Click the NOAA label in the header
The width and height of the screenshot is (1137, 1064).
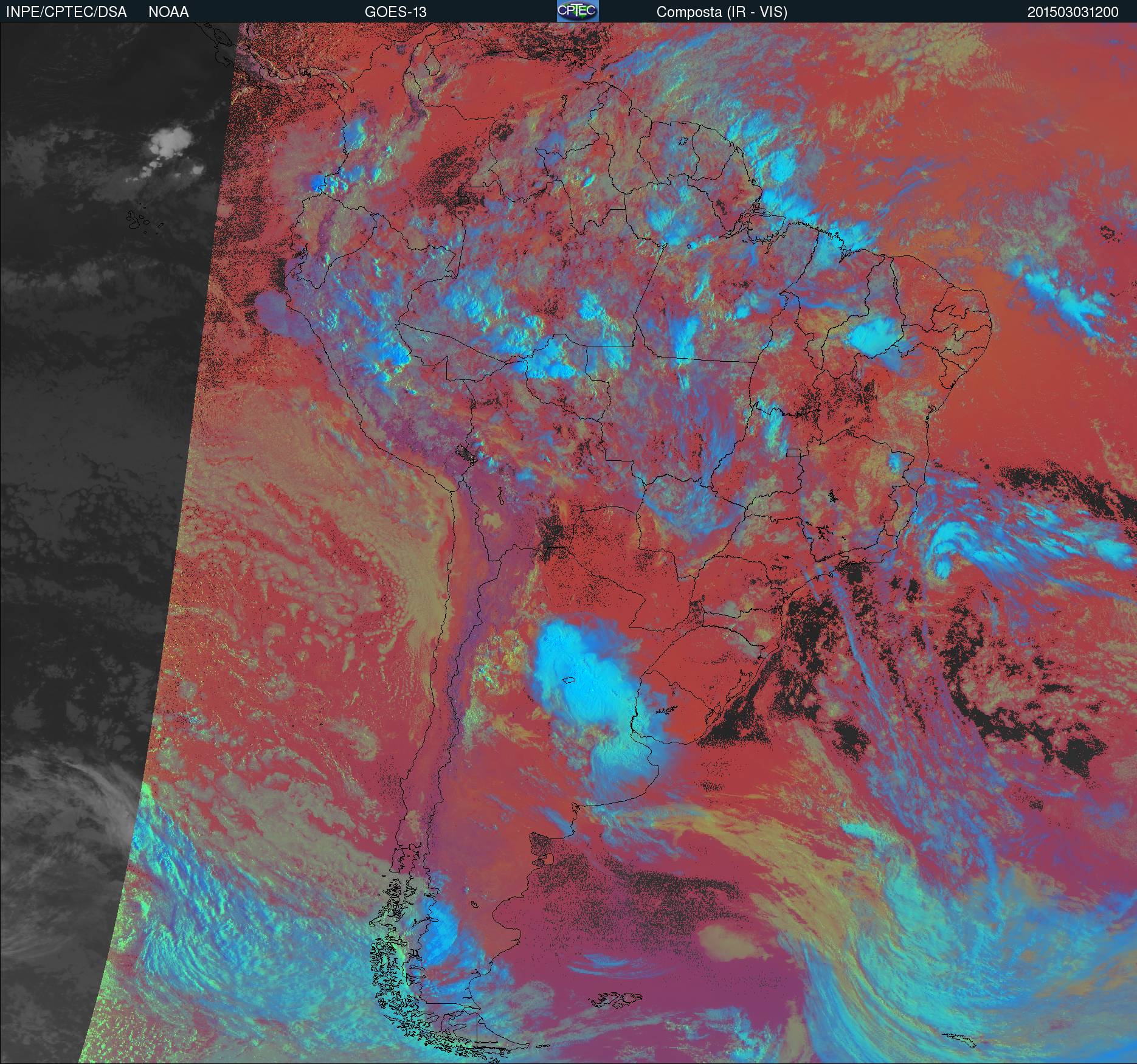click(168, 12)
